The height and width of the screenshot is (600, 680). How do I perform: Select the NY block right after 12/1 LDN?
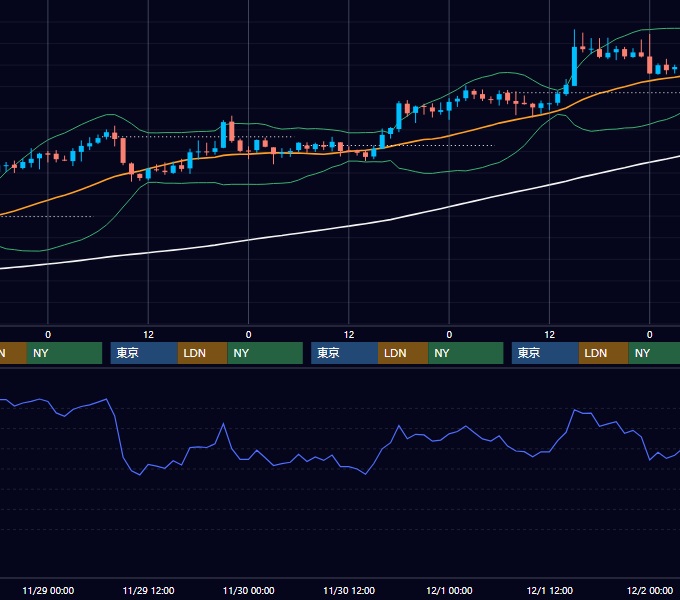click(654, 353)
